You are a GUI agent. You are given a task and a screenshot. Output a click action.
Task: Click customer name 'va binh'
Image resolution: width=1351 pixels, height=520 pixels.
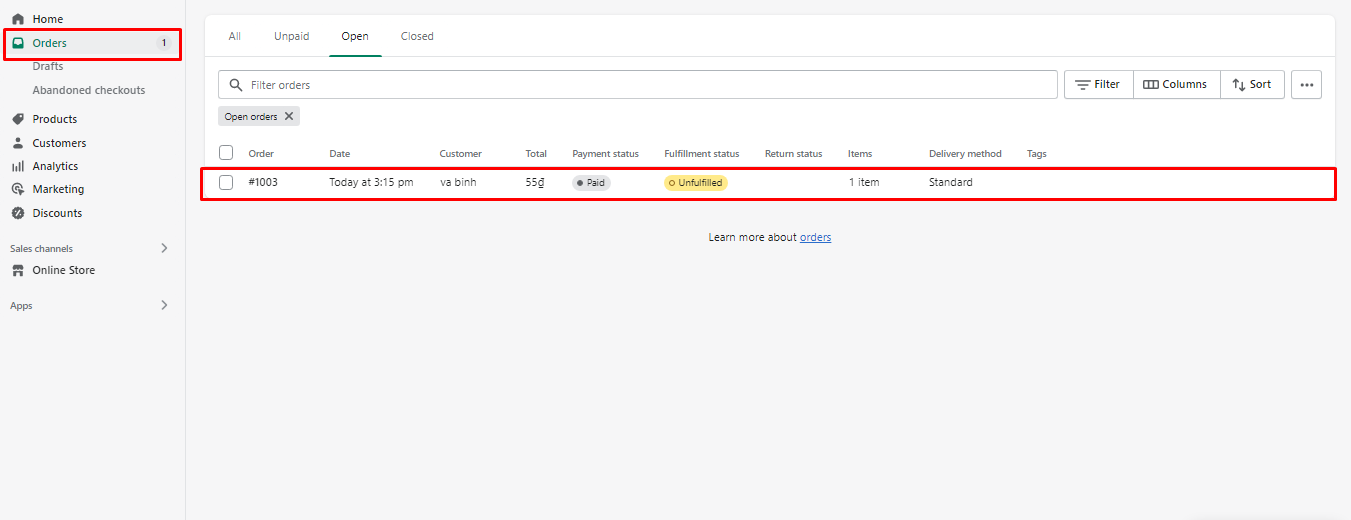coord(458,182)
